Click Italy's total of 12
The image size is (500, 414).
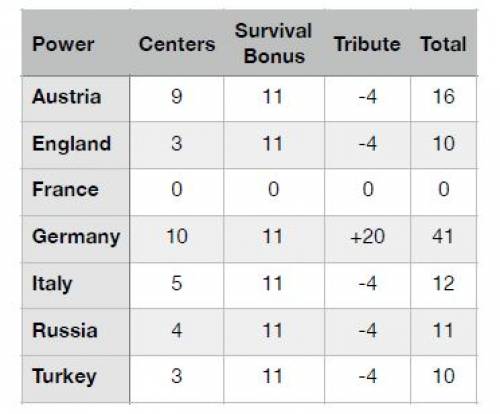(444, 283)
